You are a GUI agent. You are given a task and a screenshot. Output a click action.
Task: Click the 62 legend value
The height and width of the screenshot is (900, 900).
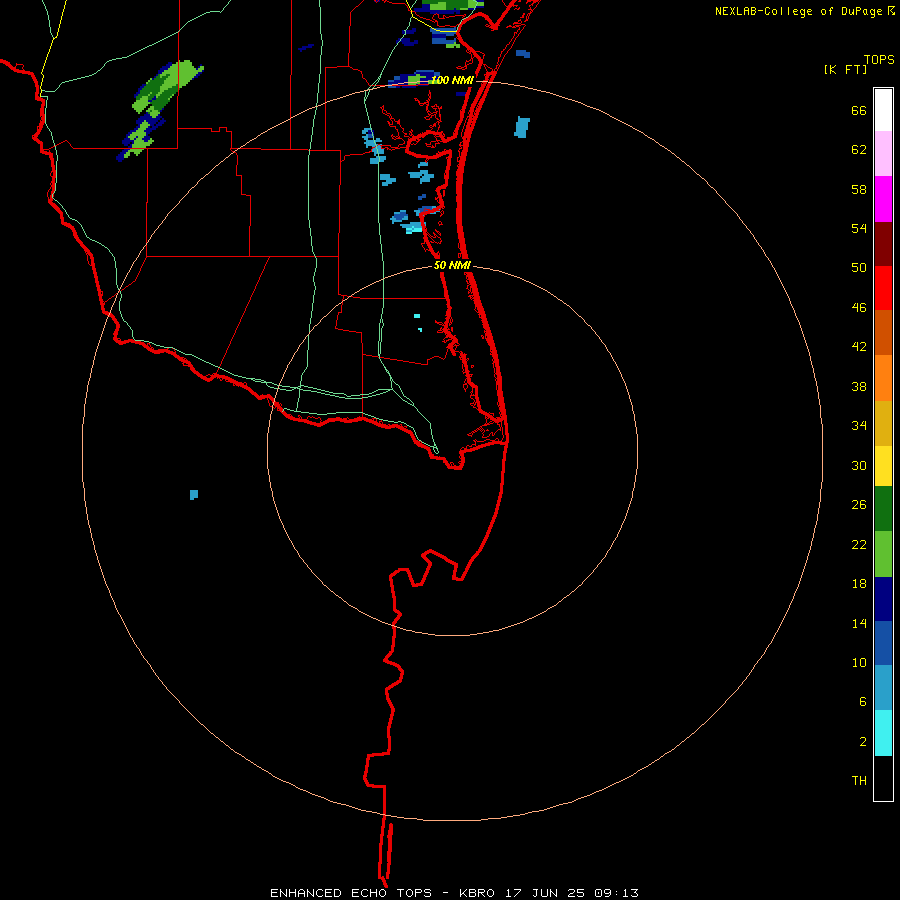pyautogui.click(x=859, y=150)
